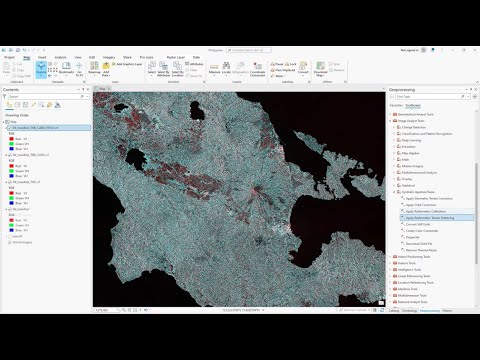Click Green swatch of top layer
The width and height of the screenshot is (480, 360).
[x=11, y=144]
